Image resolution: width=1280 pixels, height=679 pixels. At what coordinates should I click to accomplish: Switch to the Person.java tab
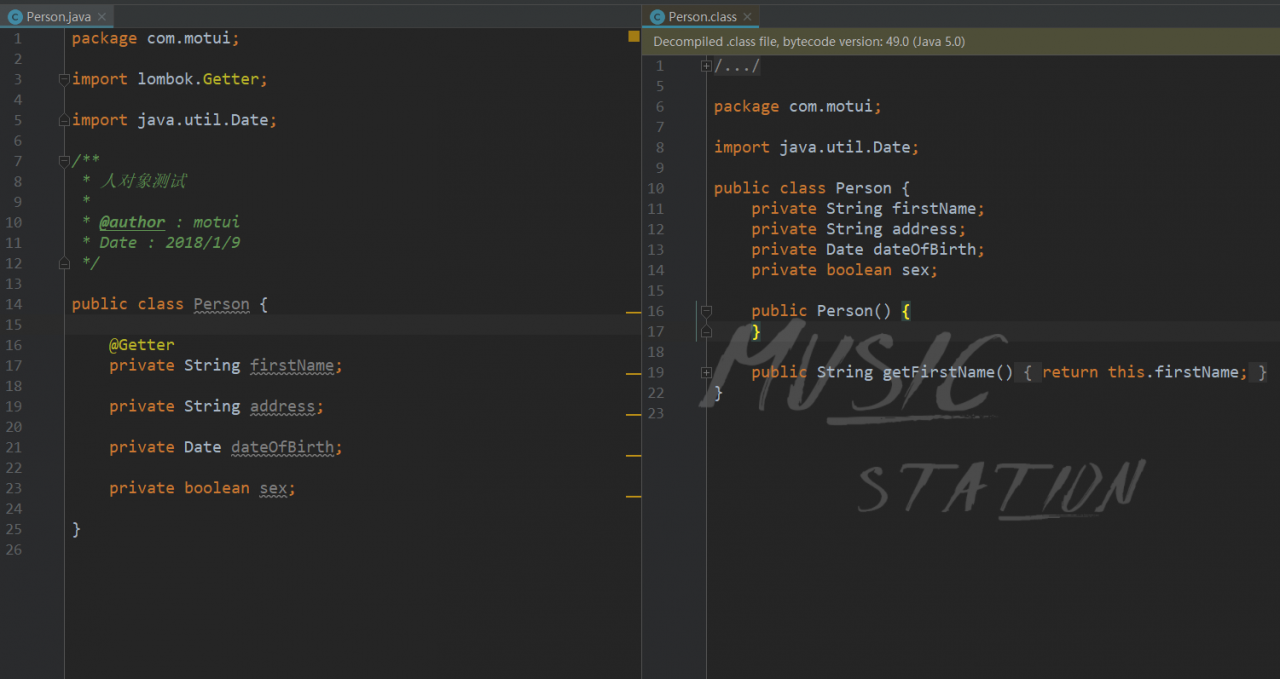pos(58,17)
